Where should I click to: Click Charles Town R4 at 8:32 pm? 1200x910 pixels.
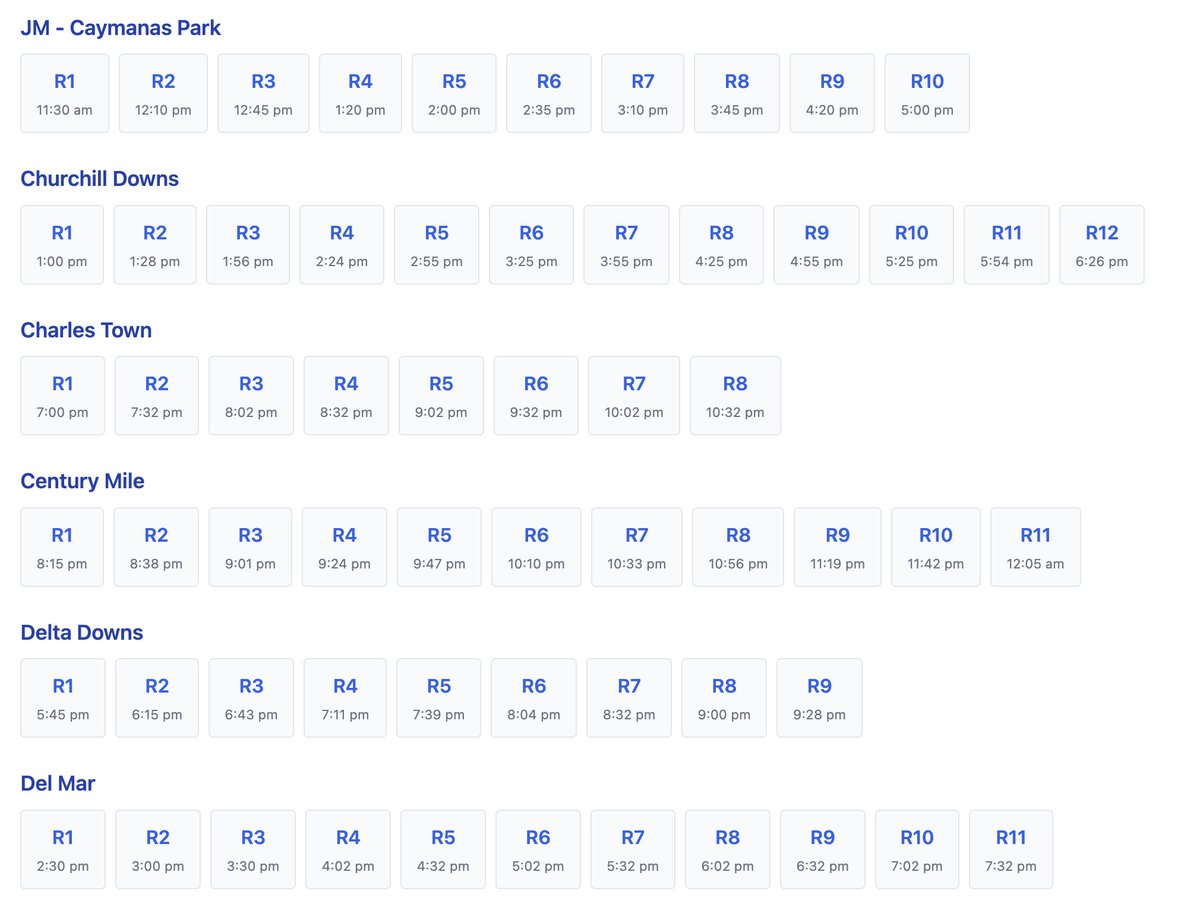coord(346,396)
